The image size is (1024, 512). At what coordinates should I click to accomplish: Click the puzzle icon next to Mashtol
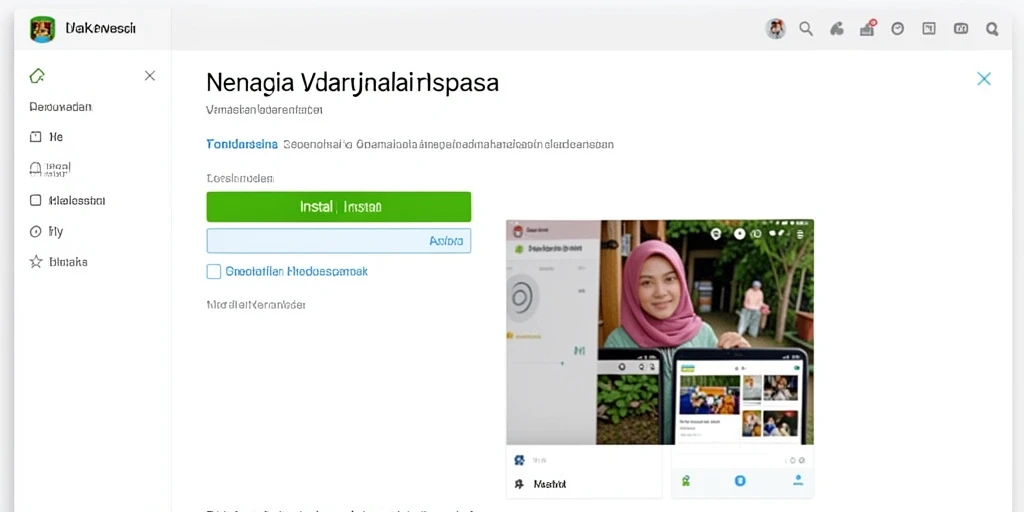(519, 484)
